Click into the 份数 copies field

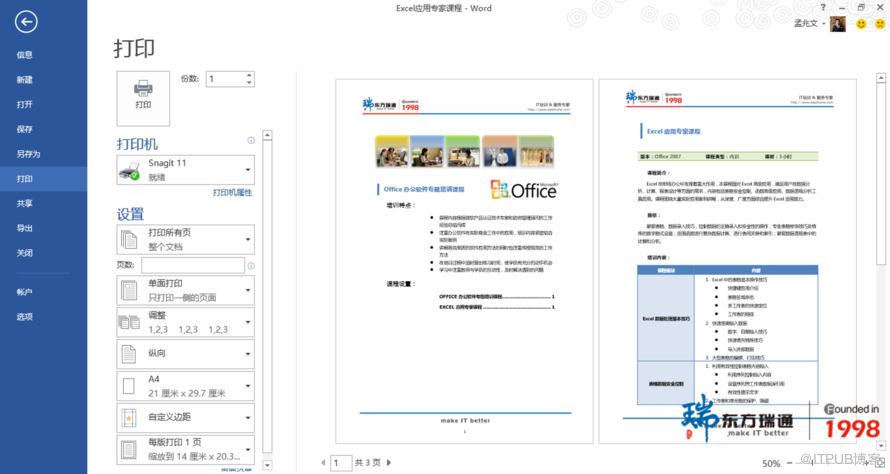[225, 79]
